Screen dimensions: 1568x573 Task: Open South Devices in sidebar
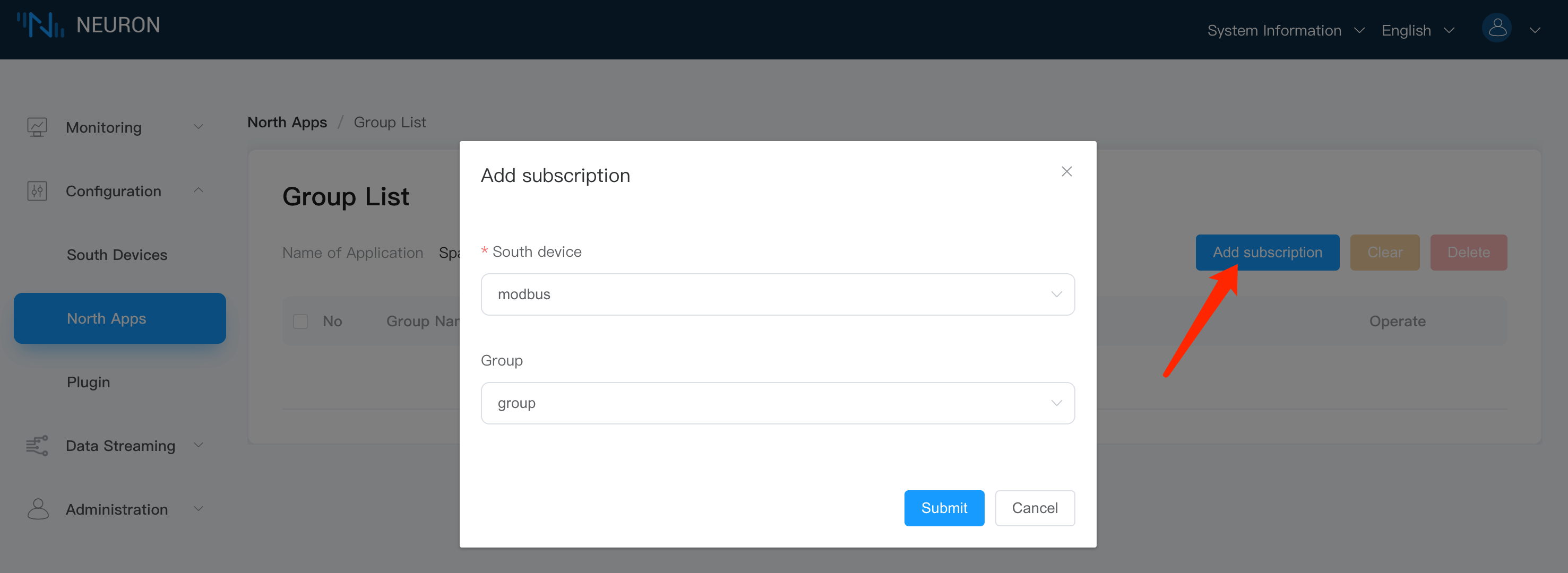117,255
